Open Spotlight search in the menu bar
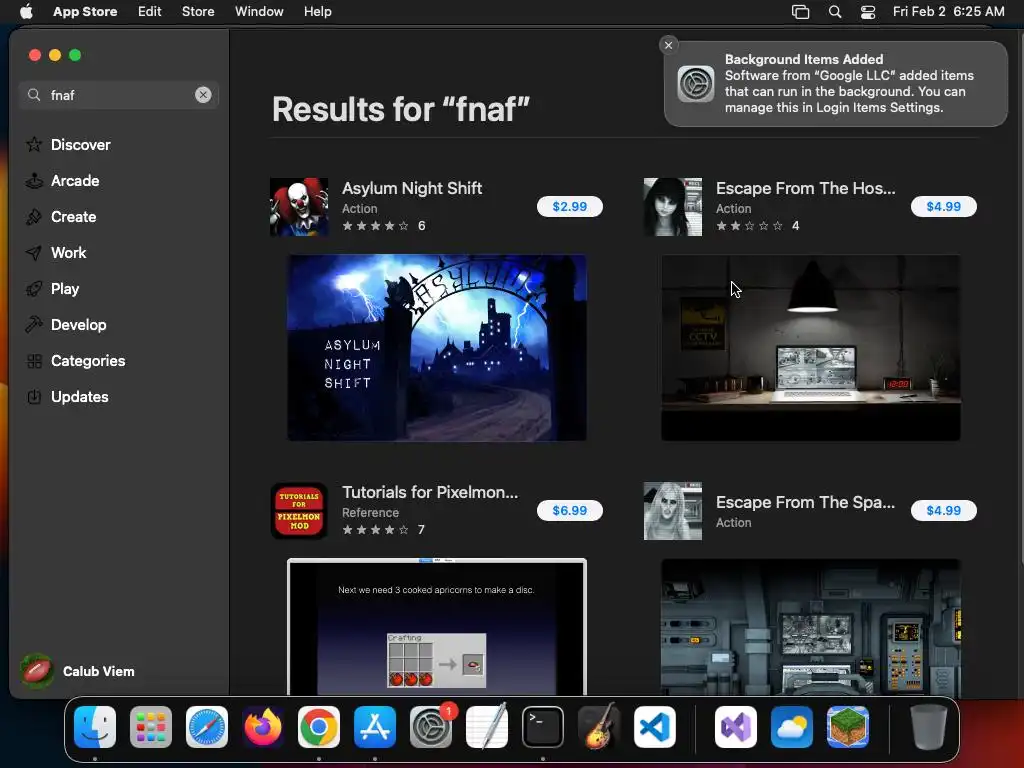Image resolution: width=1024 pixels, height=768 pixels. coord(835,12)
